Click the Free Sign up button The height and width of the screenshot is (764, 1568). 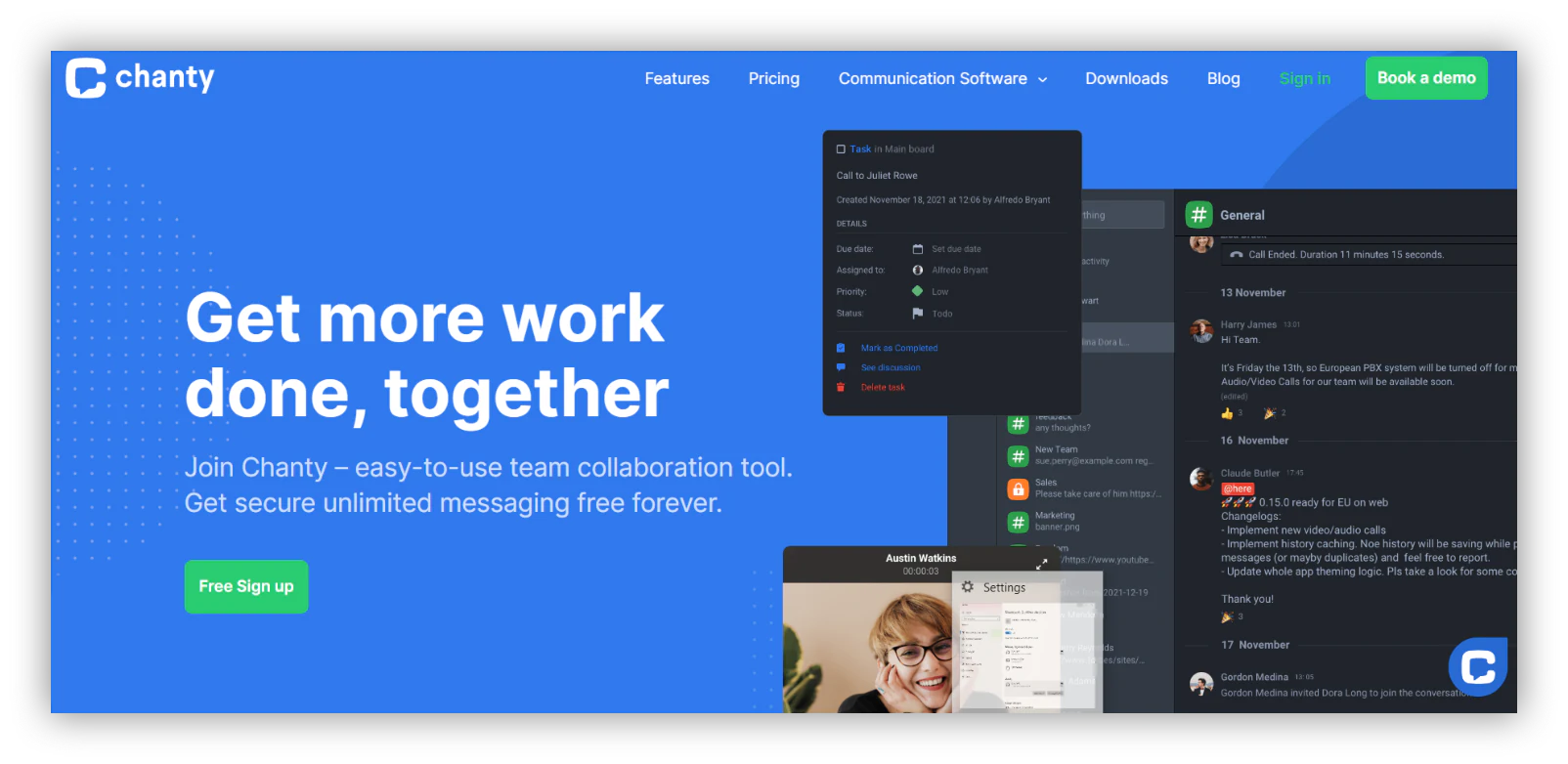coord(246,586)
